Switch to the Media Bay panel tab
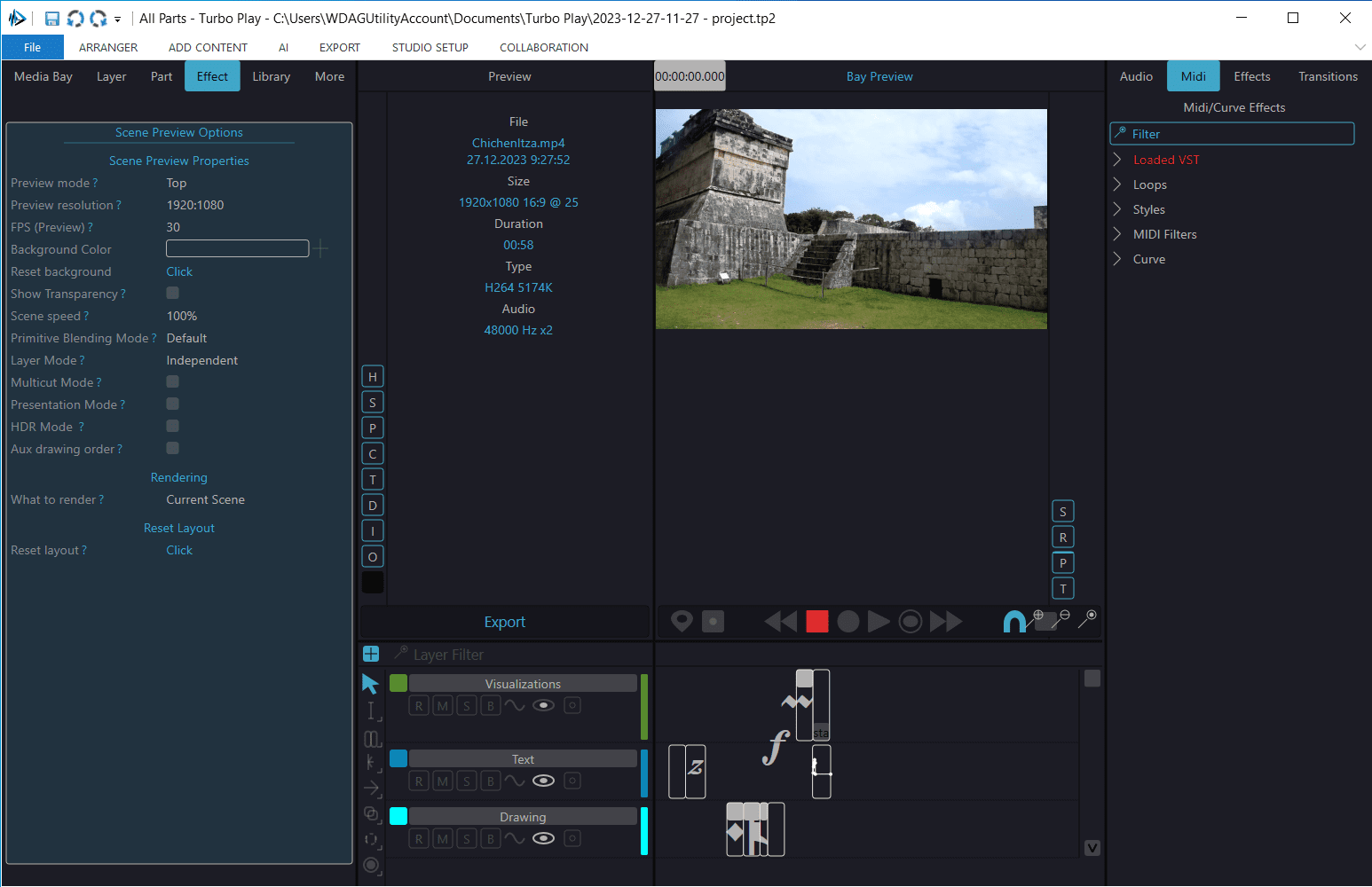This screenshot has height=887, width=1372. [x=43, y=76]
